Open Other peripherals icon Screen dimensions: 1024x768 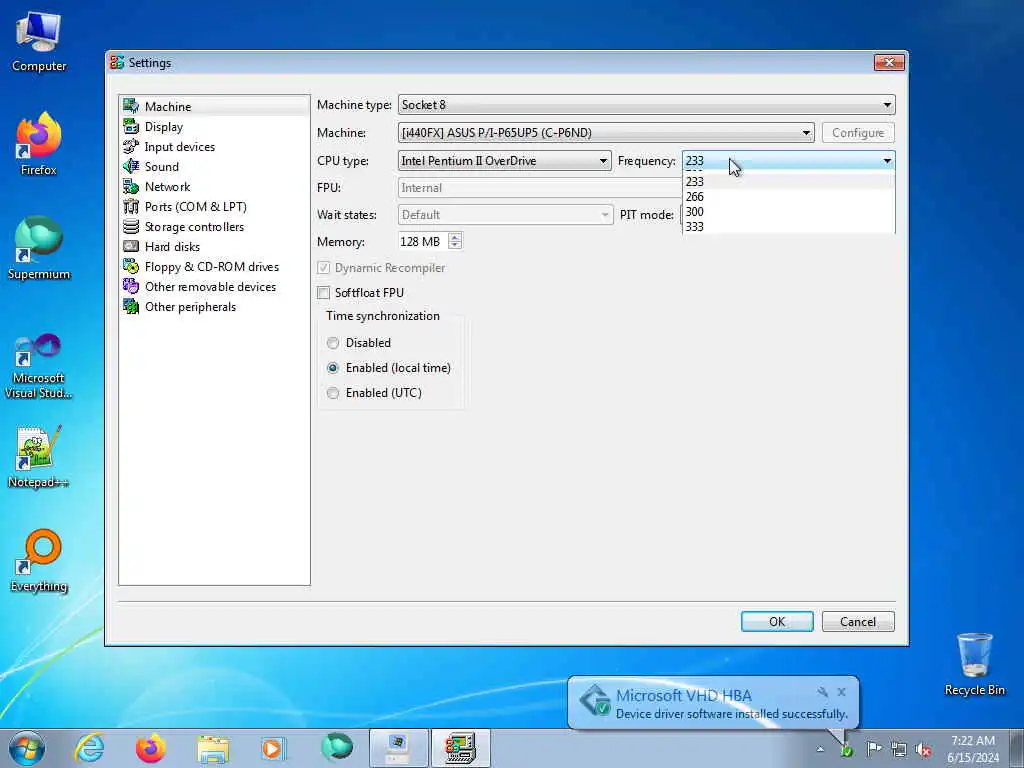click(x=131, y=307)
